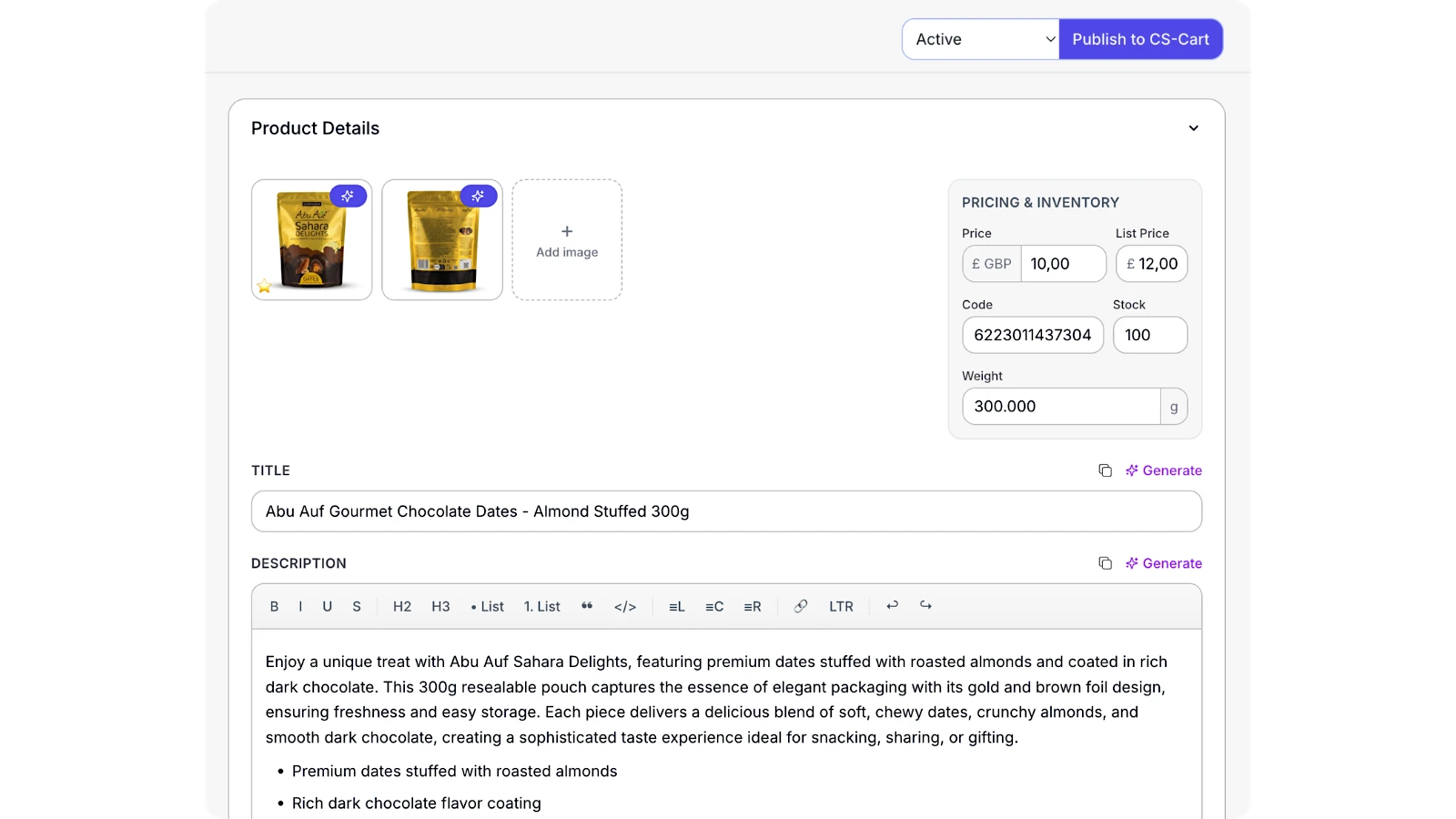Align text left
This screenshot has width=1456, height=819.
click(x=677, y=606)
